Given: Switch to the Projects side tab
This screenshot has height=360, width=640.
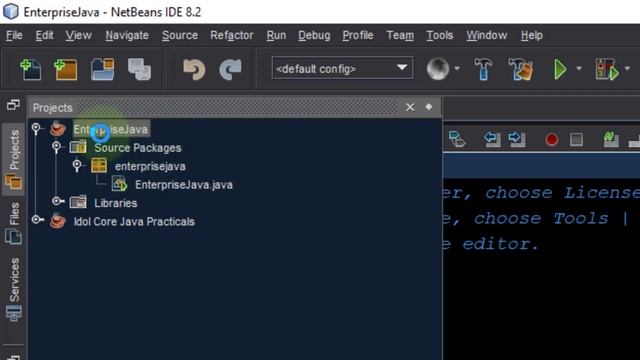Looking at the screenshot, I should (x=13, y=159).
